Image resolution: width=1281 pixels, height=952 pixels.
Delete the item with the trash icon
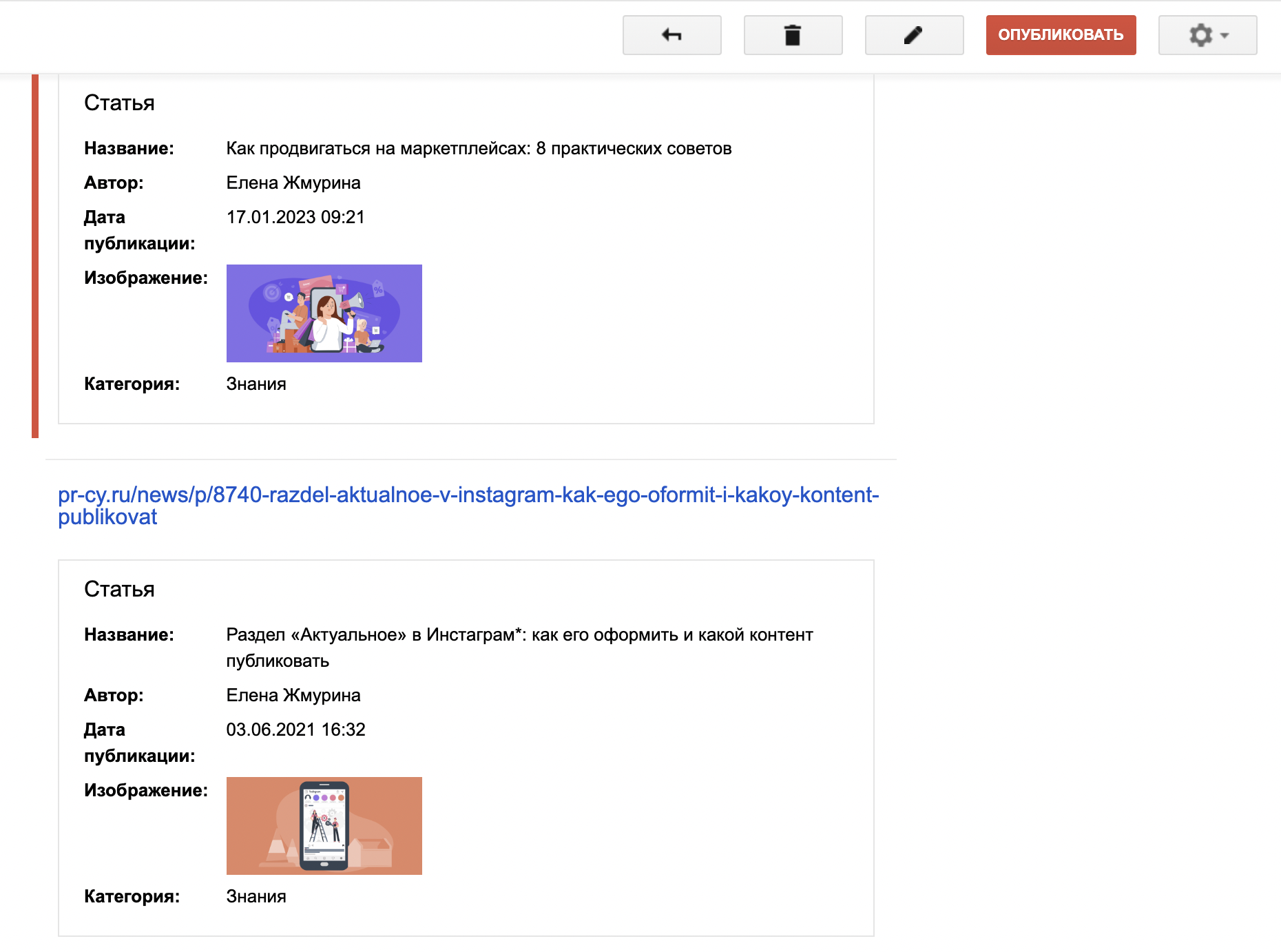793,35
